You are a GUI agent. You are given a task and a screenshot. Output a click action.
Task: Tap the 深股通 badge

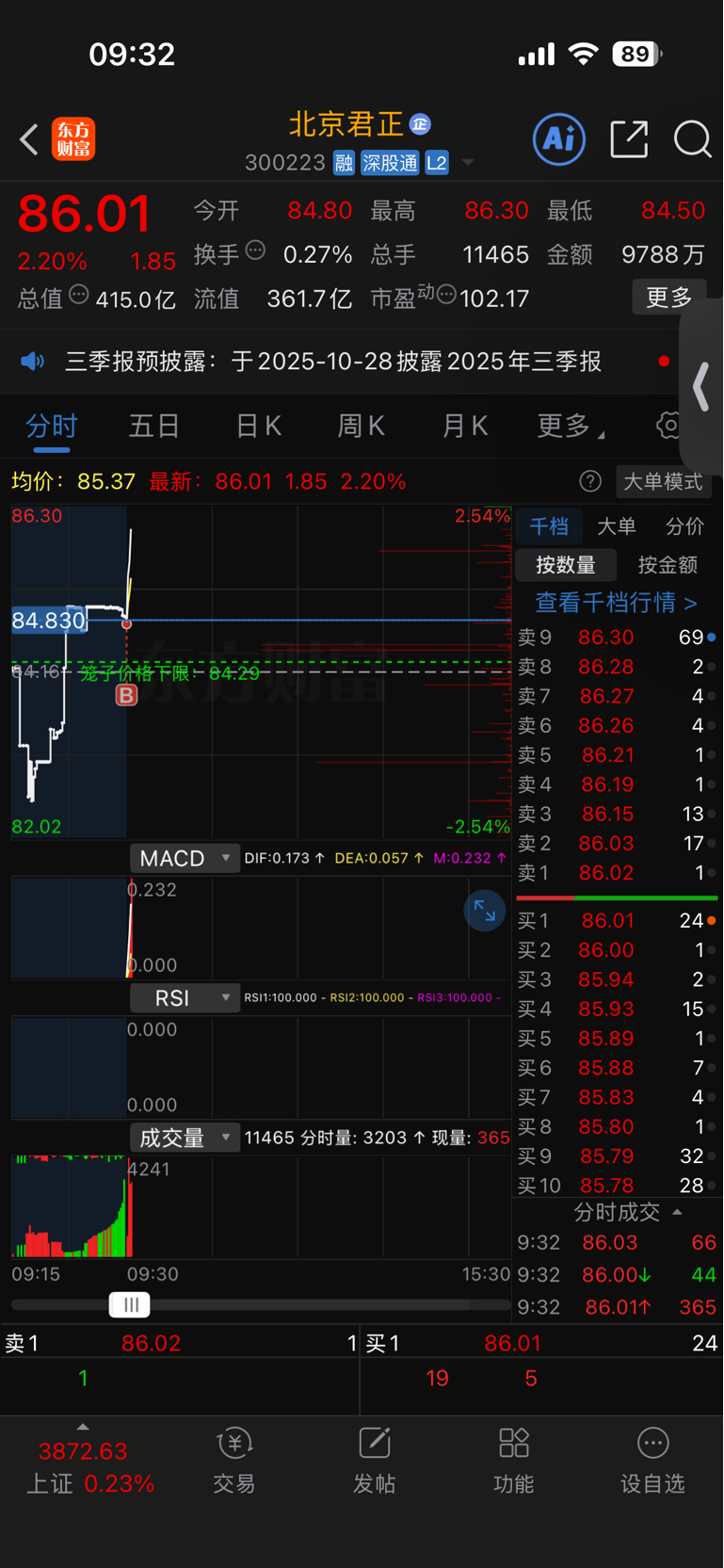(x=390, y=163)
